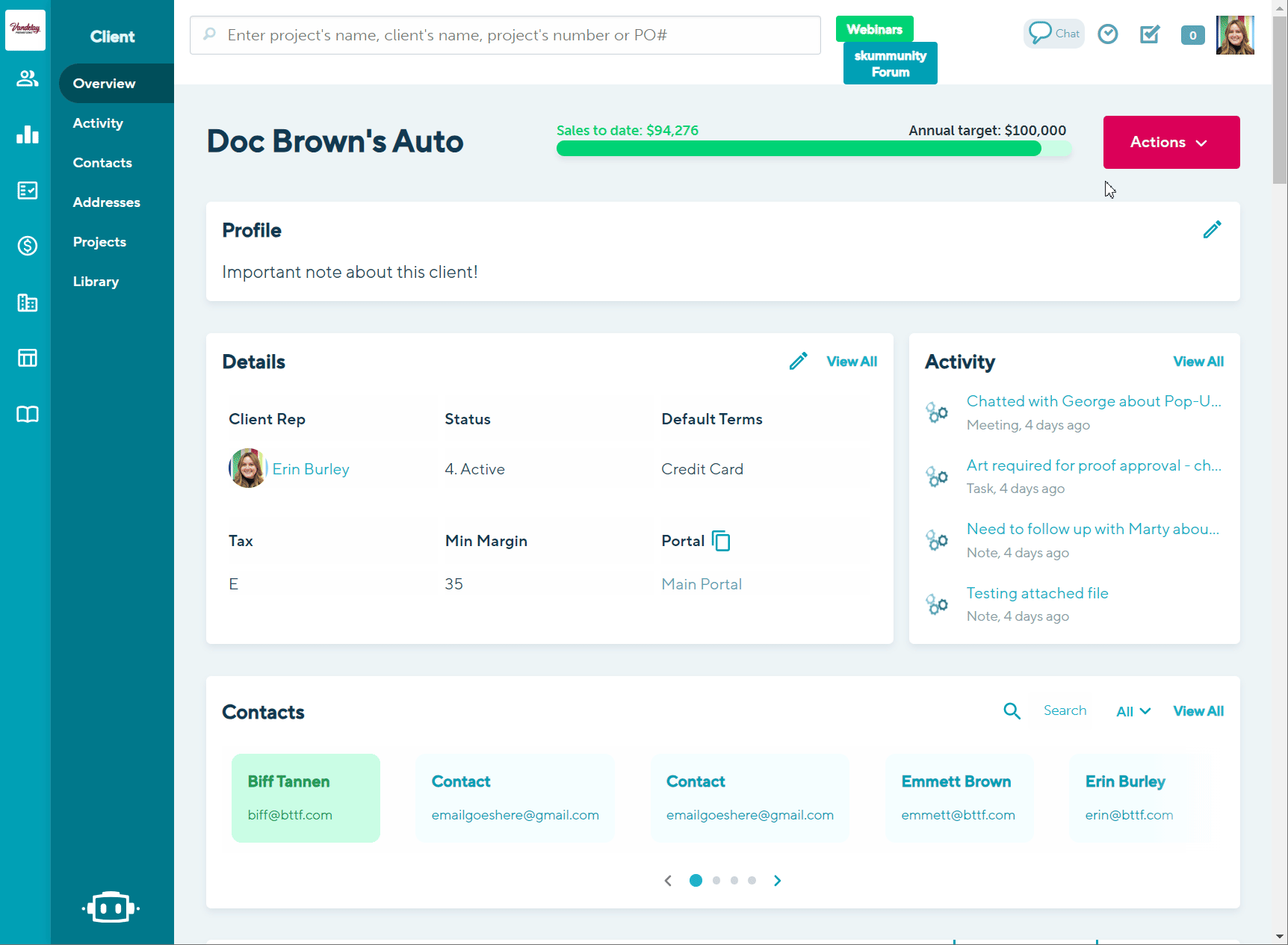Click the pencil icon to edit Profile
The height and width of the screenshot is (945, 1288).
coord(1212,229)
